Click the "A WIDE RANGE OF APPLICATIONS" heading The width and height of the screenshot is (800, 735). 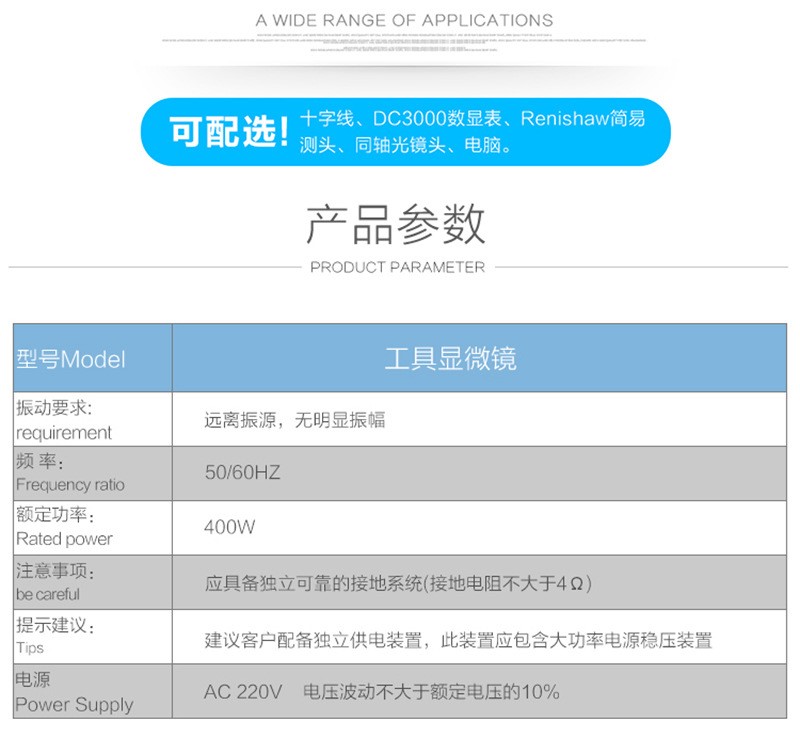(404, 20)
